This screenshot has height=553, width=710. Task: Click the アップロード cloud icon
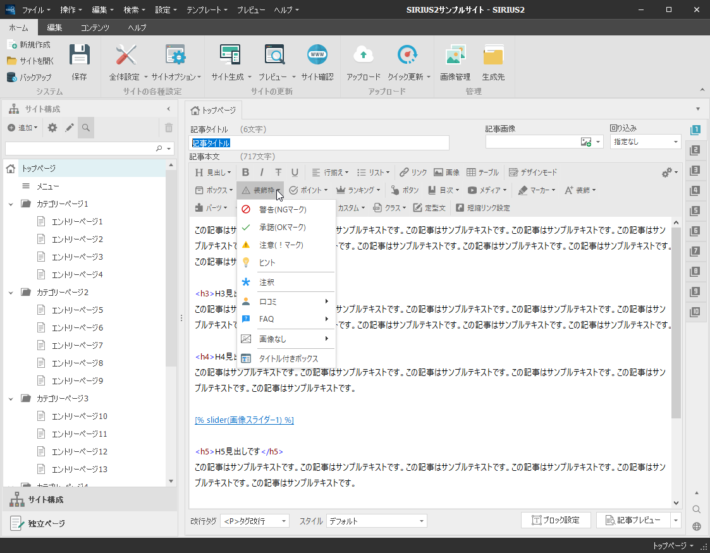[363, 55]
